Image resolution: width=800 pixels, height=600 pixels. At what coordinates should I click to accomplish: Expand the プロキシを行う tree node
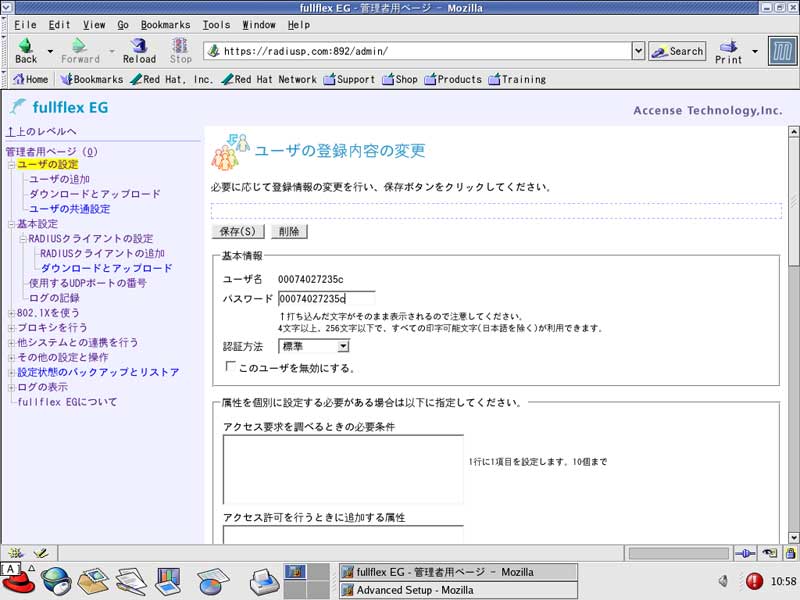click(x=12, y=328)
